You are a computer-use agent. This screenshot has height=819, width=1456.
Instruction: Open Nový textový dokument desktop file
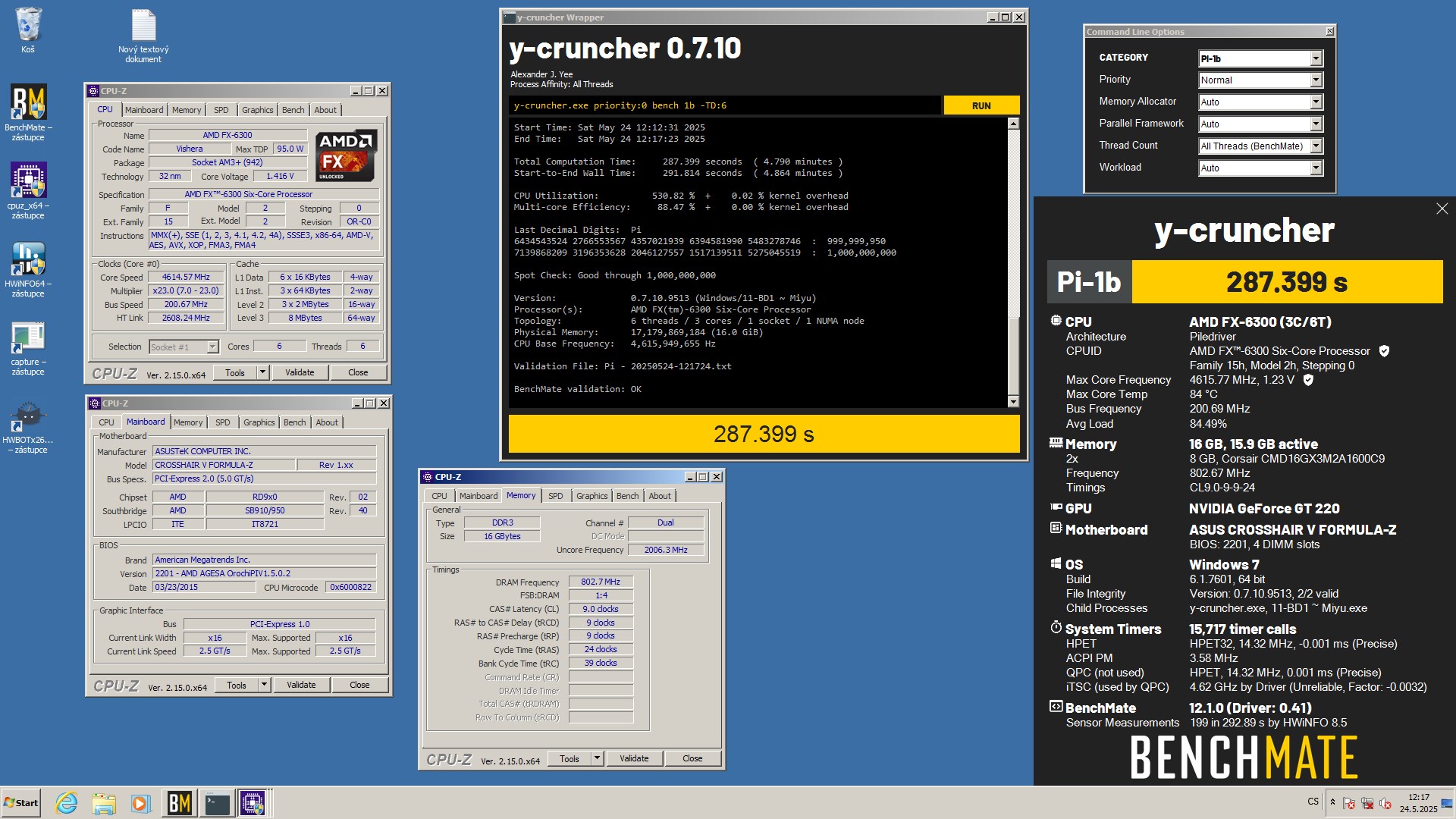tap(143, 36)
